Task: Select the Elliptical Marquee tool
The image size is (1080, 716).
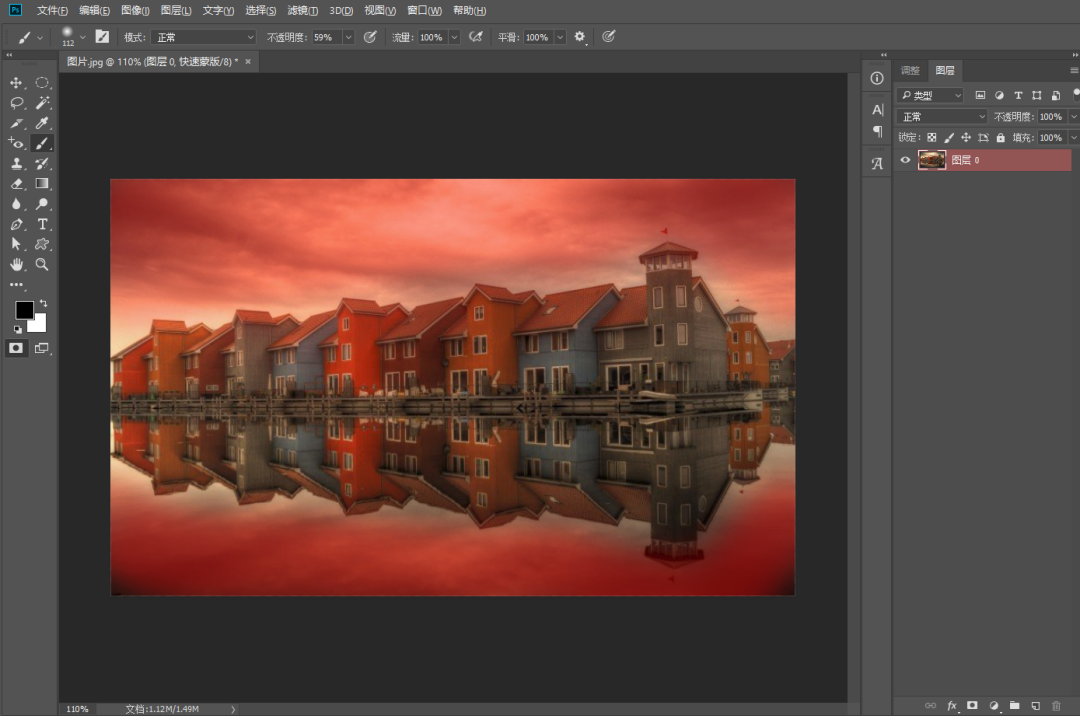Action: click(42, 83)
